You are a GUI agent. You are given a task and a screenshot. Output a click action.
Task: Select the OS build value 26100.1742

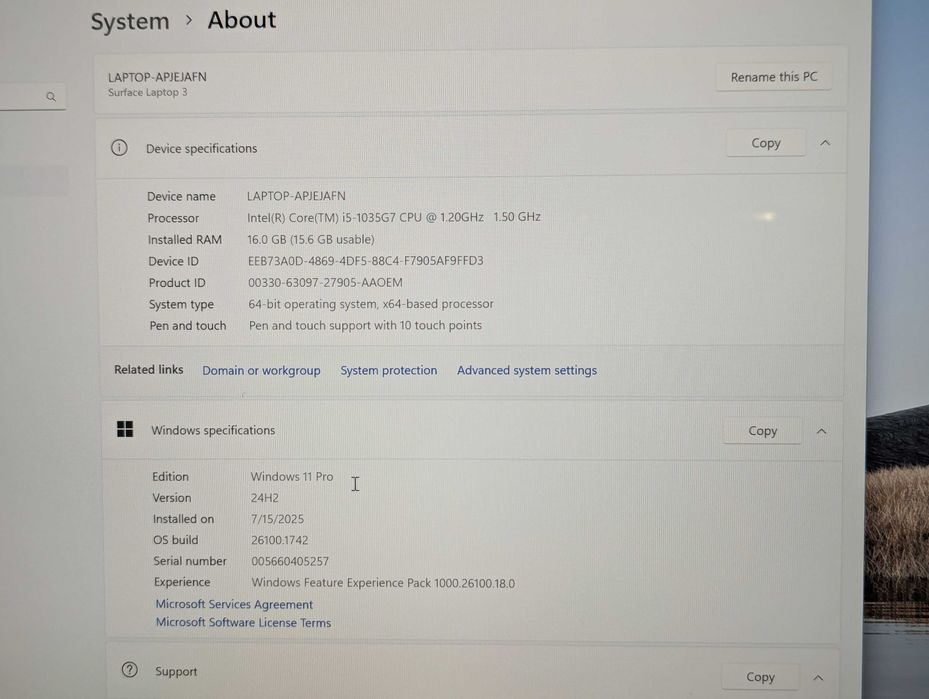point(280,540)
